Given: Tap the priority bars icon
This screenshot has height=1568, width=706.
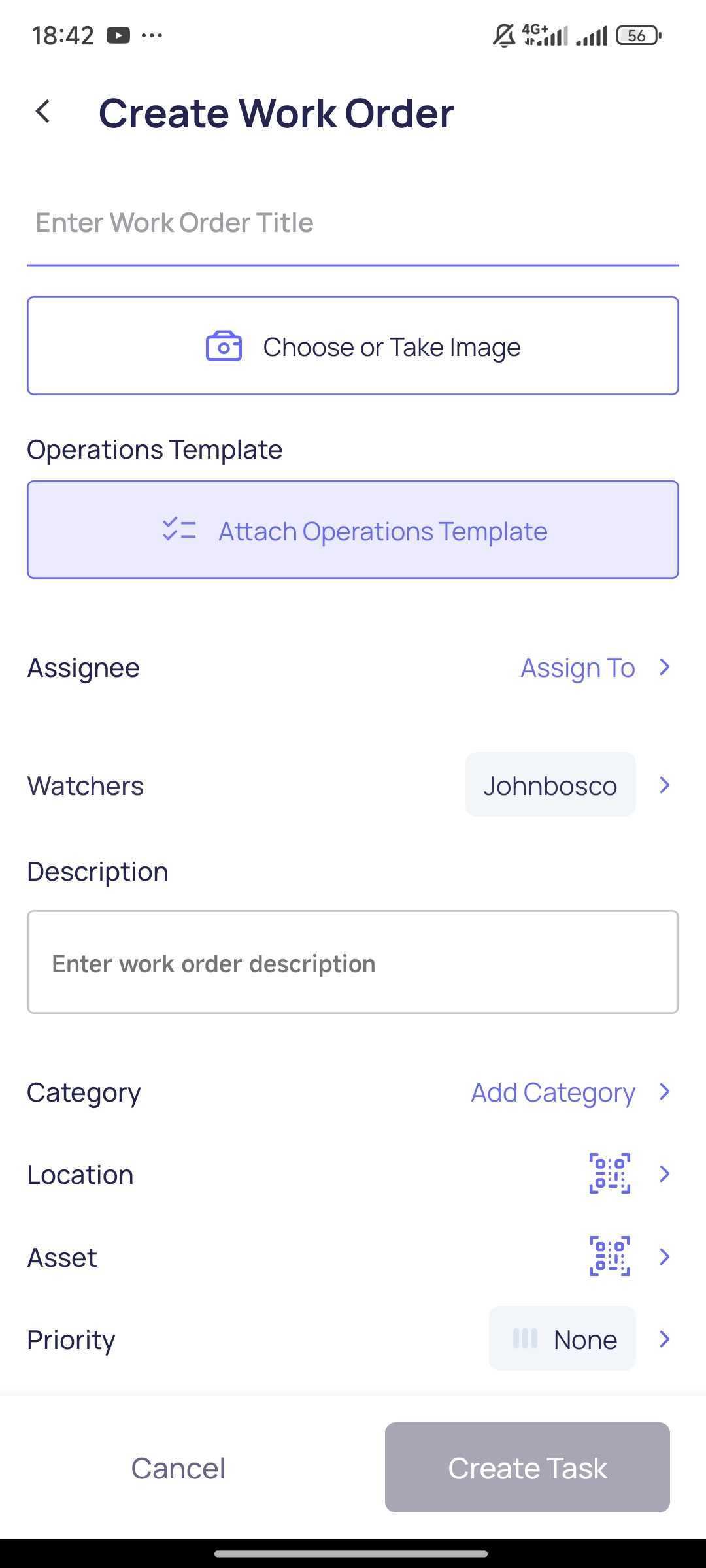Looking at the screenshot, I should point(525,1339).
